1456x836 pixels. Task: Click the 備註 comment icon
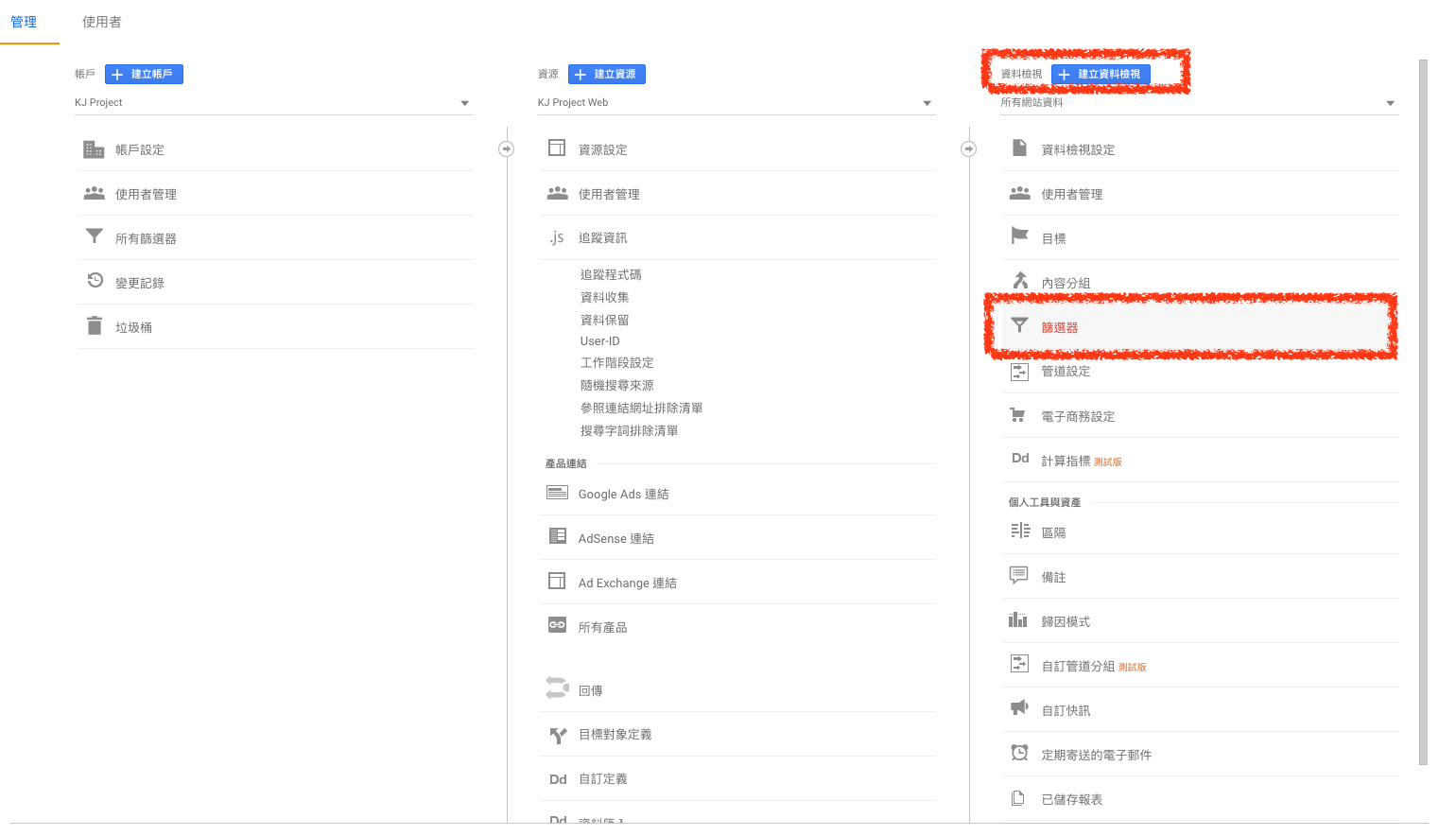click(1019, 575)
